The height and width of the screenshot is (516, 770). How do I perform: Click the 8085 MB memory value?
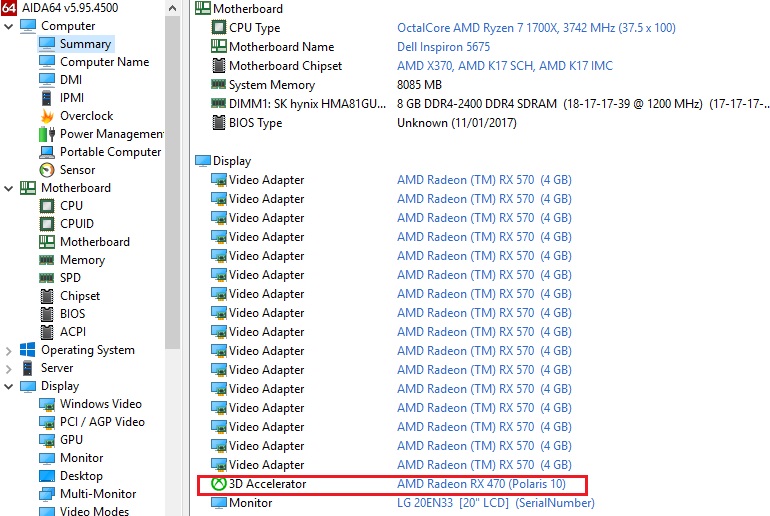(x=419, y=85)
